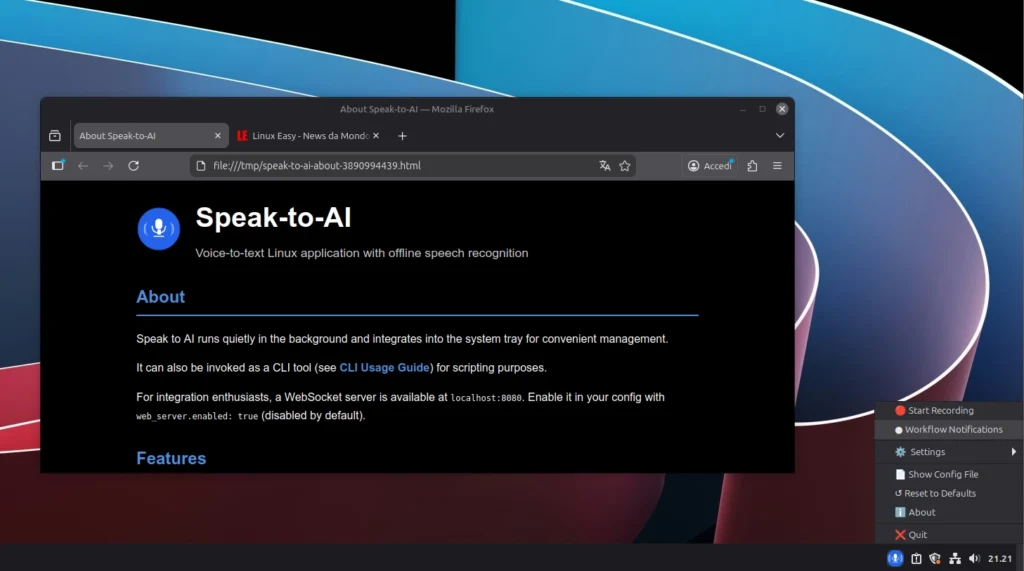
Task: Bookmark this page with the star icon
Action: click(x=625, y=166)
